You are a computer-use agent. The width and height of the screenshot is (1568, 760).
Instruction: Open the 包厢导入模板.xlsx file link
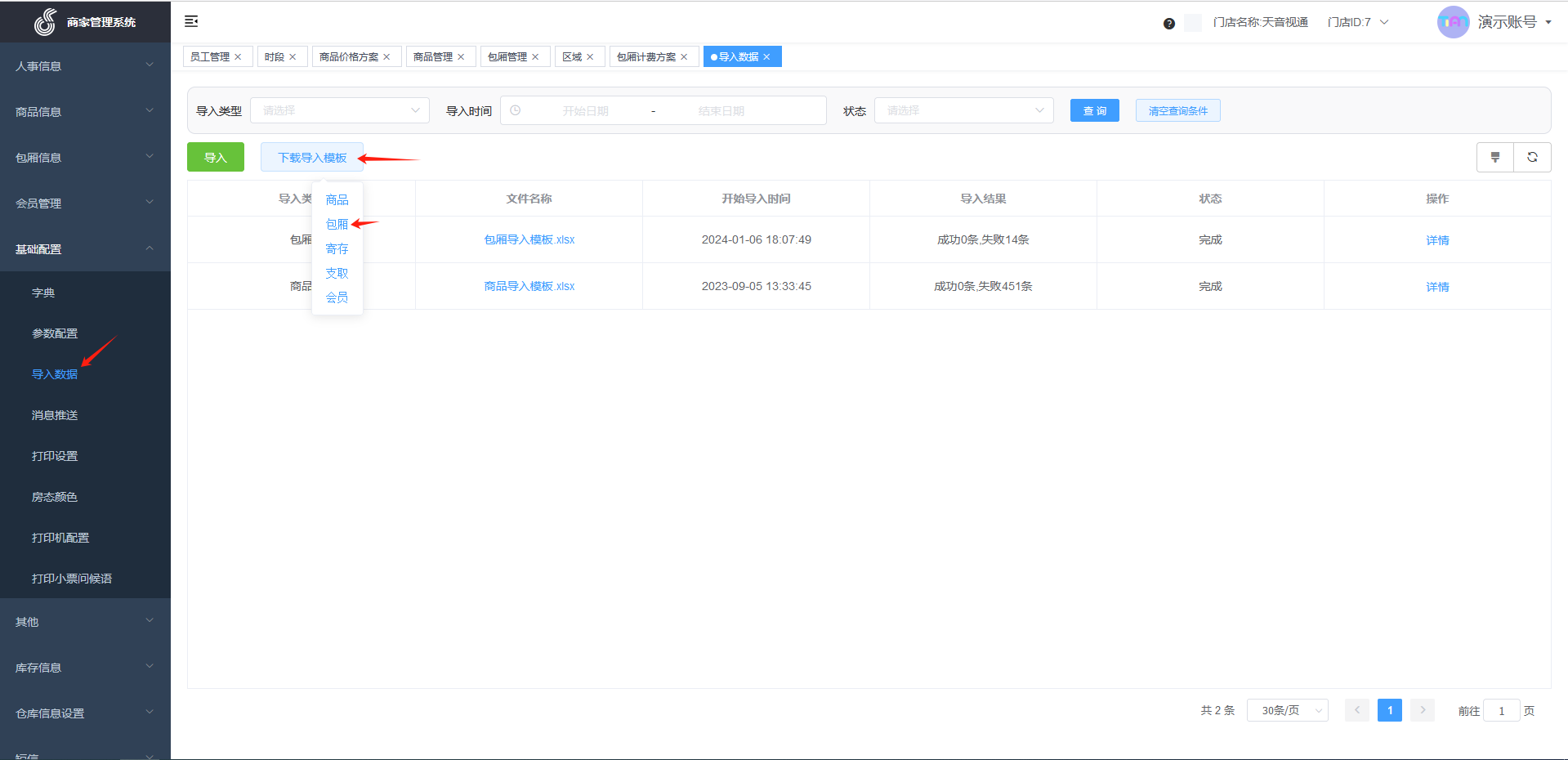pos(529,239)
